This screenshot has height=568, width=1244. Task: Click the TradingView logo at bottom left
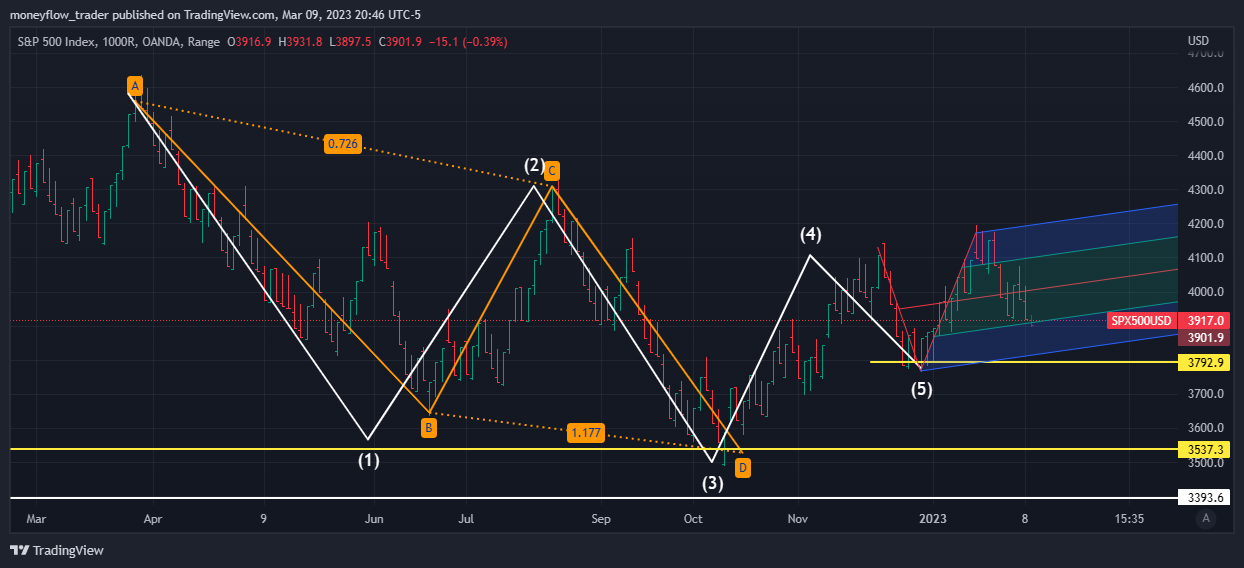pyautogui.click(x=56, y=550)
